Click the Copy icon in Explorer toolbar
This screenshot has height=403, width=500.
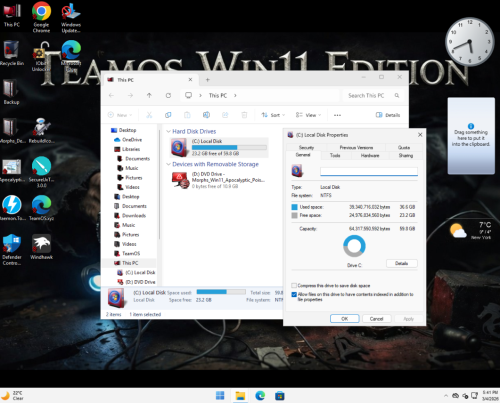coord(168,115)
